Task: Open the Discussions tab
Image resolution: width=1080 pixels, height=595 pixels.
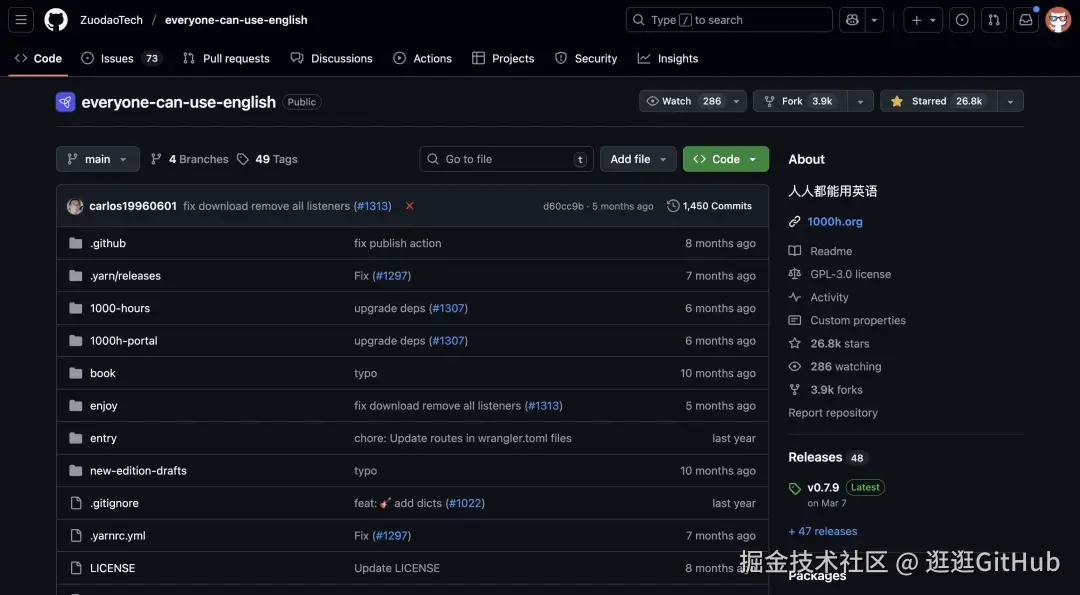Action: point(331,59)
